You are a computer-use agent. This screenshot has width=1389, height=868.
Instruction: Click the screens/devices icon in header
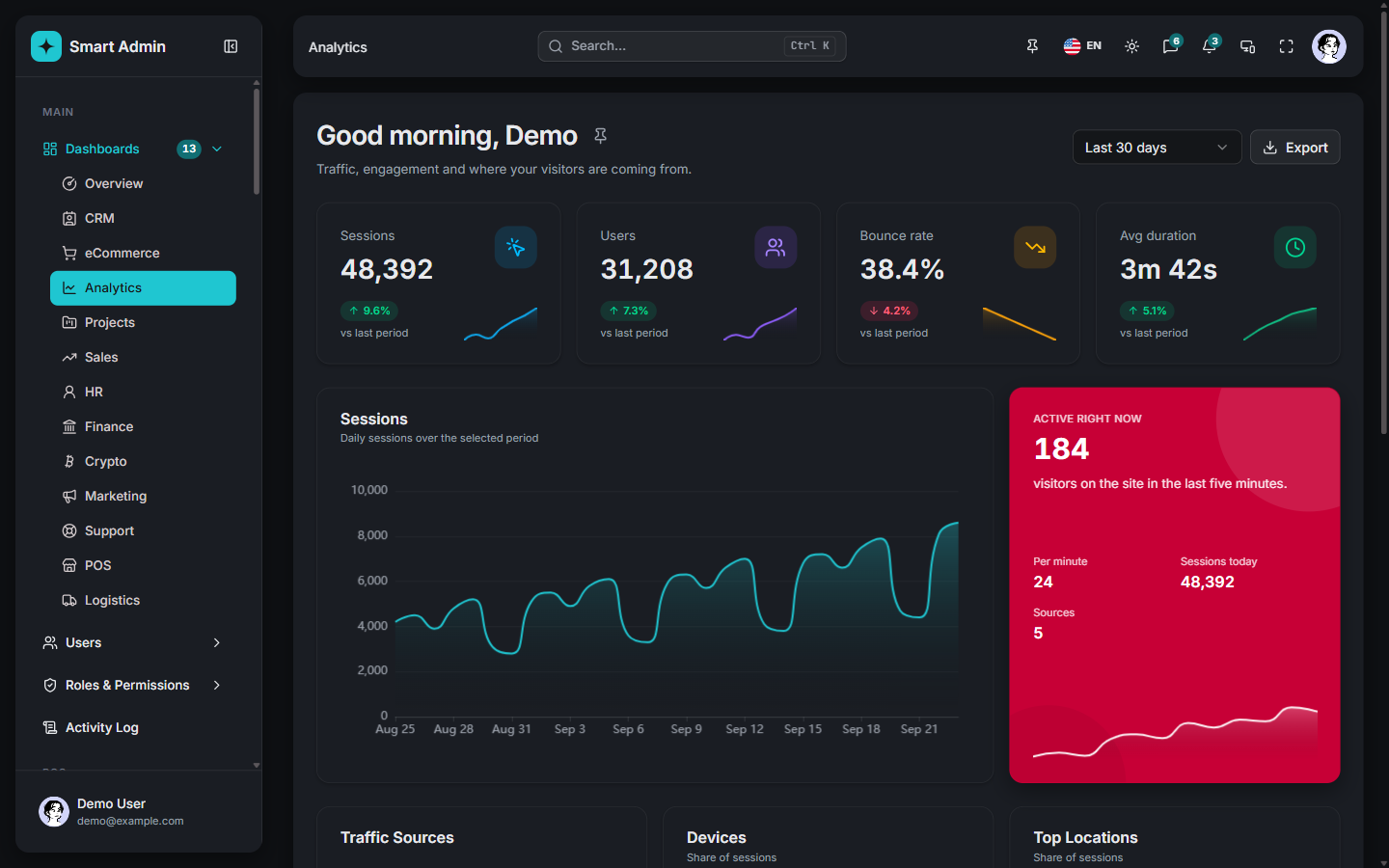pyautogui.click(x=1247, y=46)
